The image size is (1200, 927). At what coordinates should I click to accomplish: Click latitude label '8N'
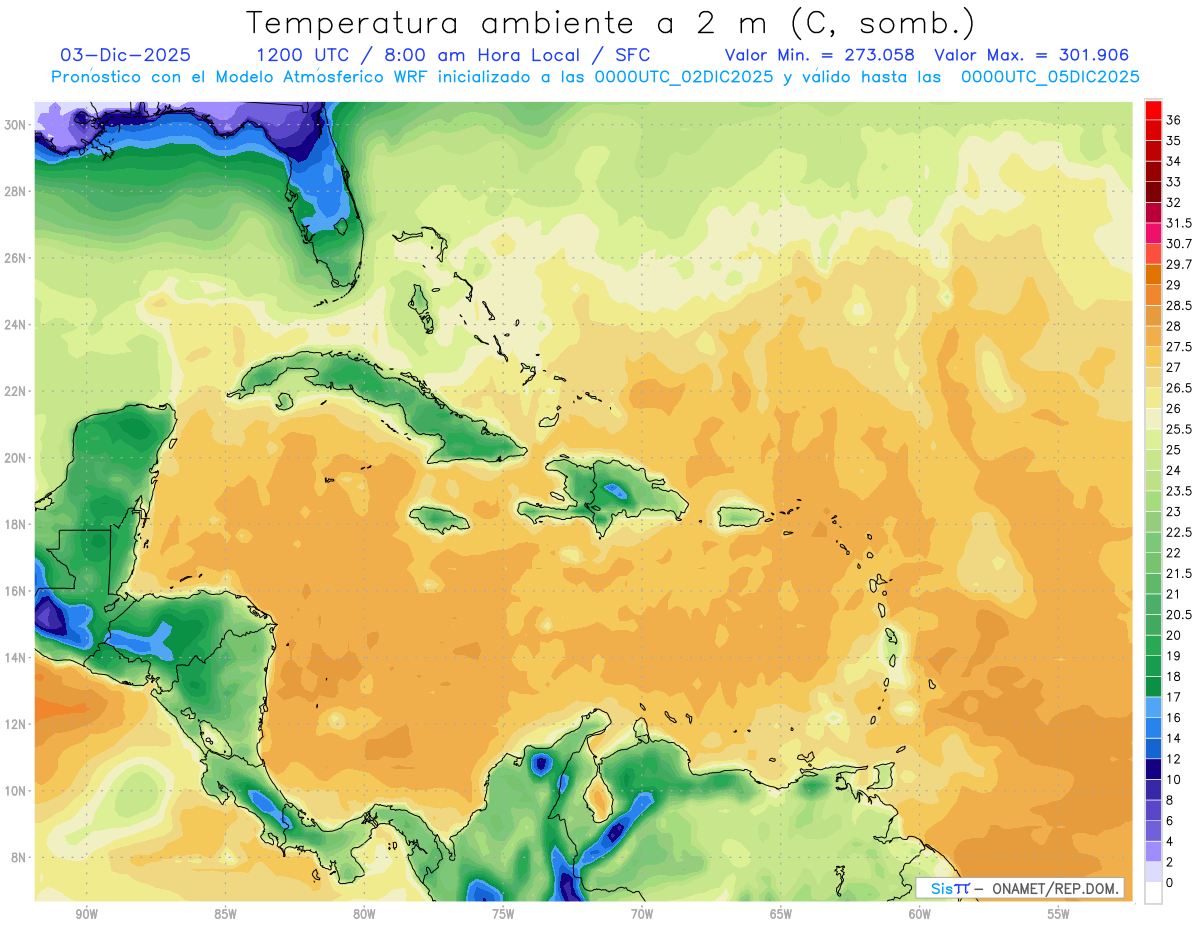(19, 857)
